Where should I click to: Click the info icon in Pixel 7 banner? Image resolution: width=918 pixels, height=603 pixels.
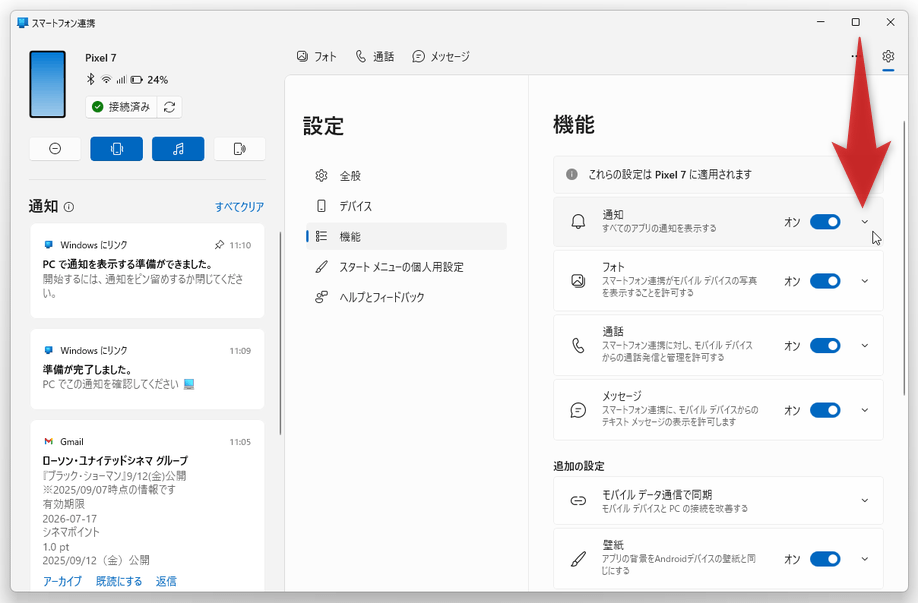point(572,174)
